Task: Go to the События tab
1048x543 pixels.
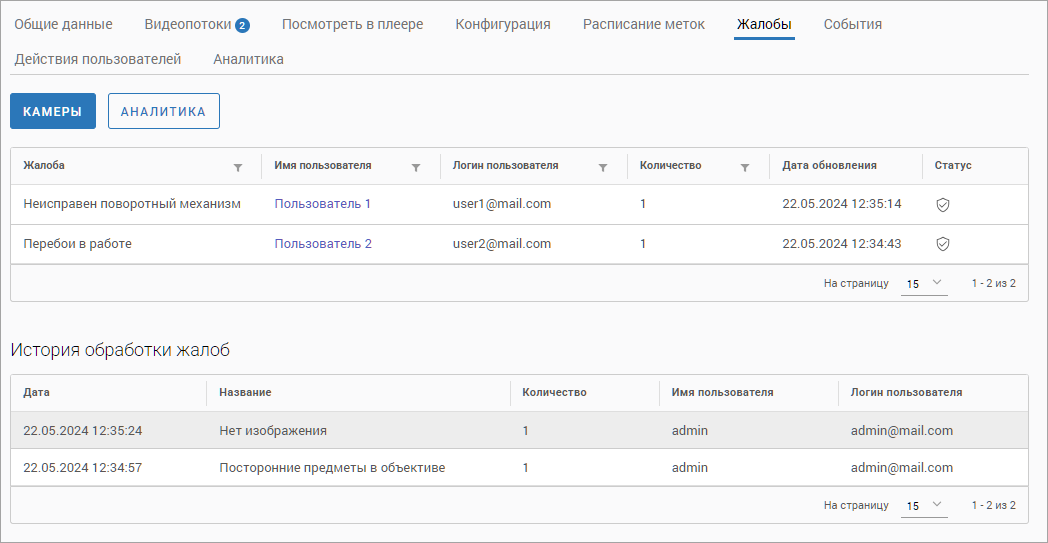Action: click(x=853, y=24)
